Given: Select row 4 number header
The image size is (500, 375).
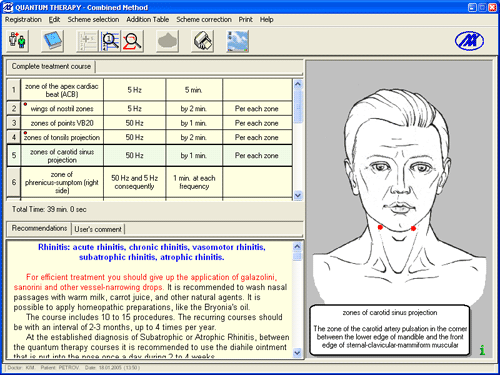Looking at the screenshot, I should click(14, 137).
